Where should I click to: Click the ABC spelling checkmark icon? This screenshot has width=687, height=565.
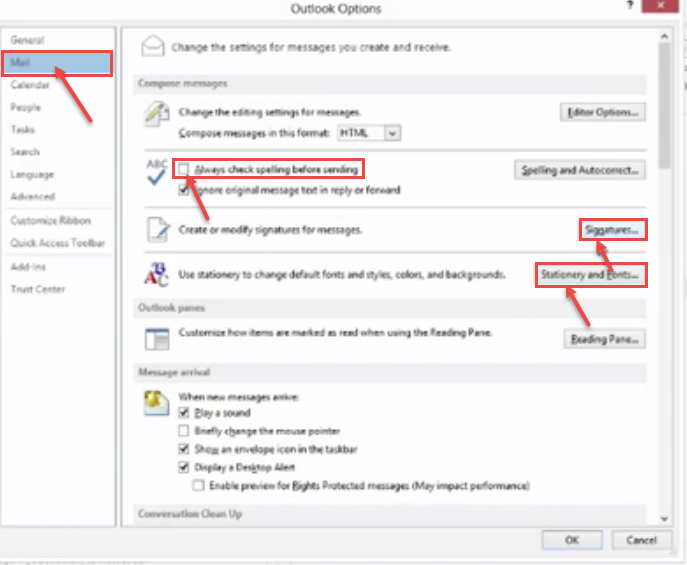coord(156,172)
